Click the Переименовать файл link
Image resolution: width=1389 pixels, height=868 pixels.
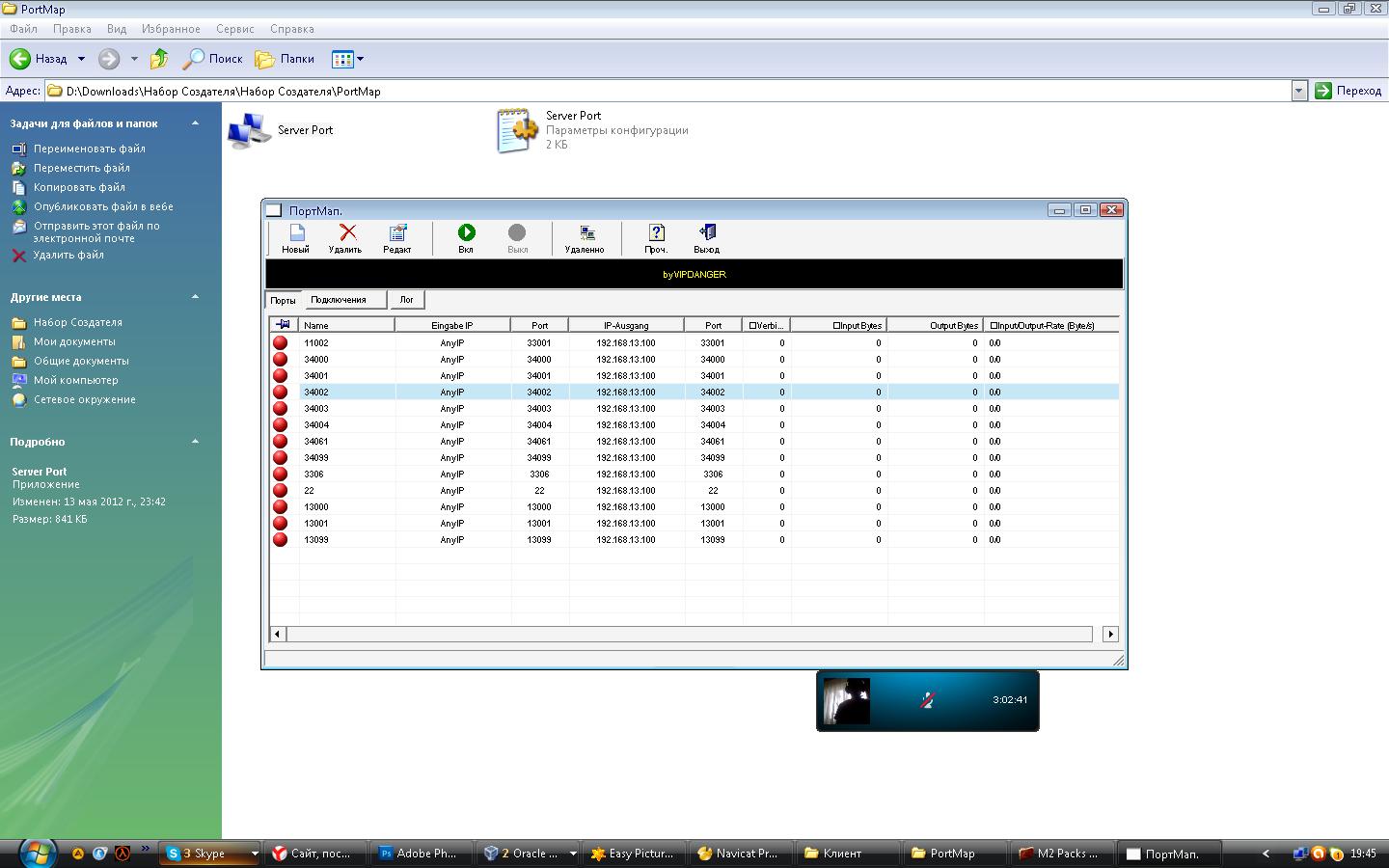(89, 149)
